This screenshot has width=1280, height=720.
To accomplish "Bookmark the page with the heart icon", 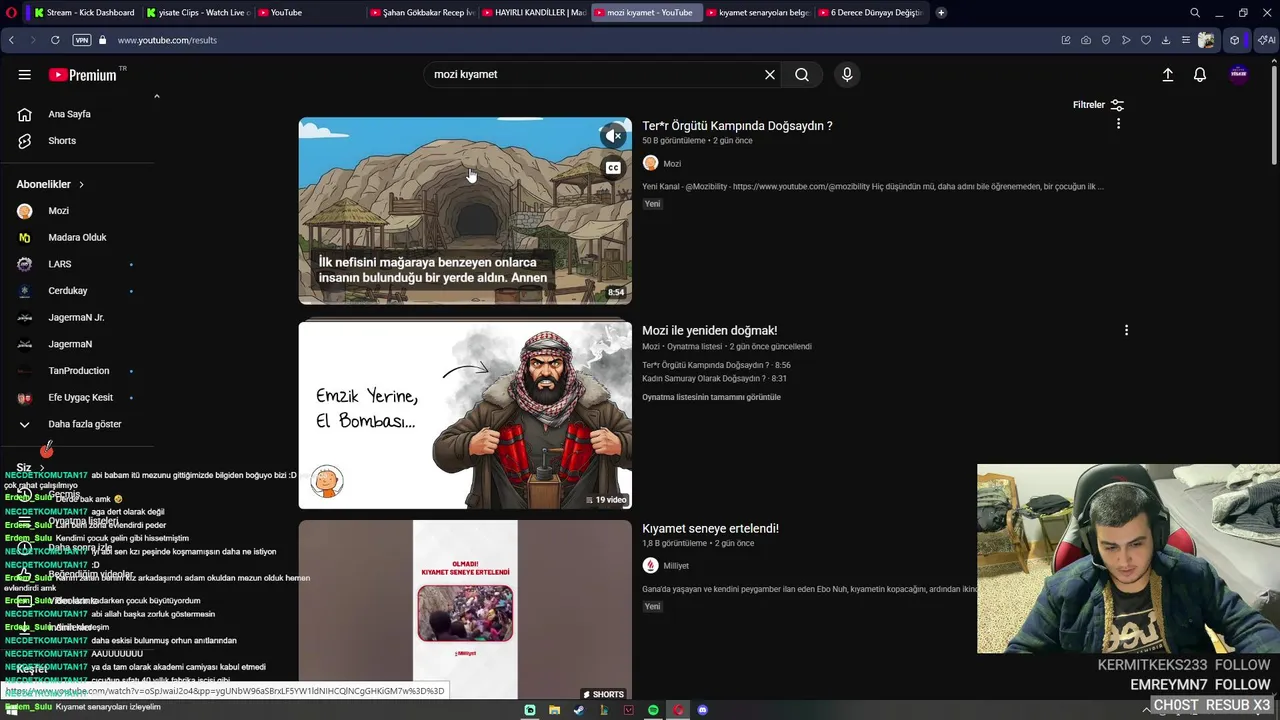I will tap(1146, 40).
